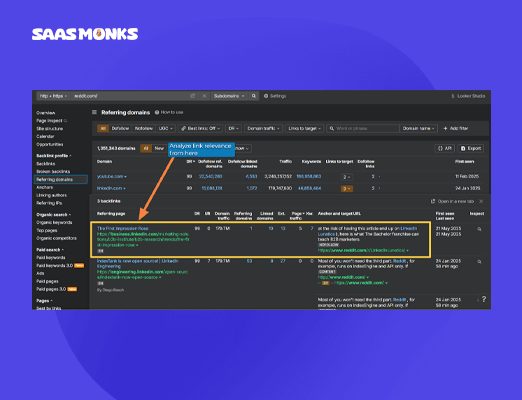522x400 pixels.
Task: Toggle the Dofollow filter
Action: point(120,128)
